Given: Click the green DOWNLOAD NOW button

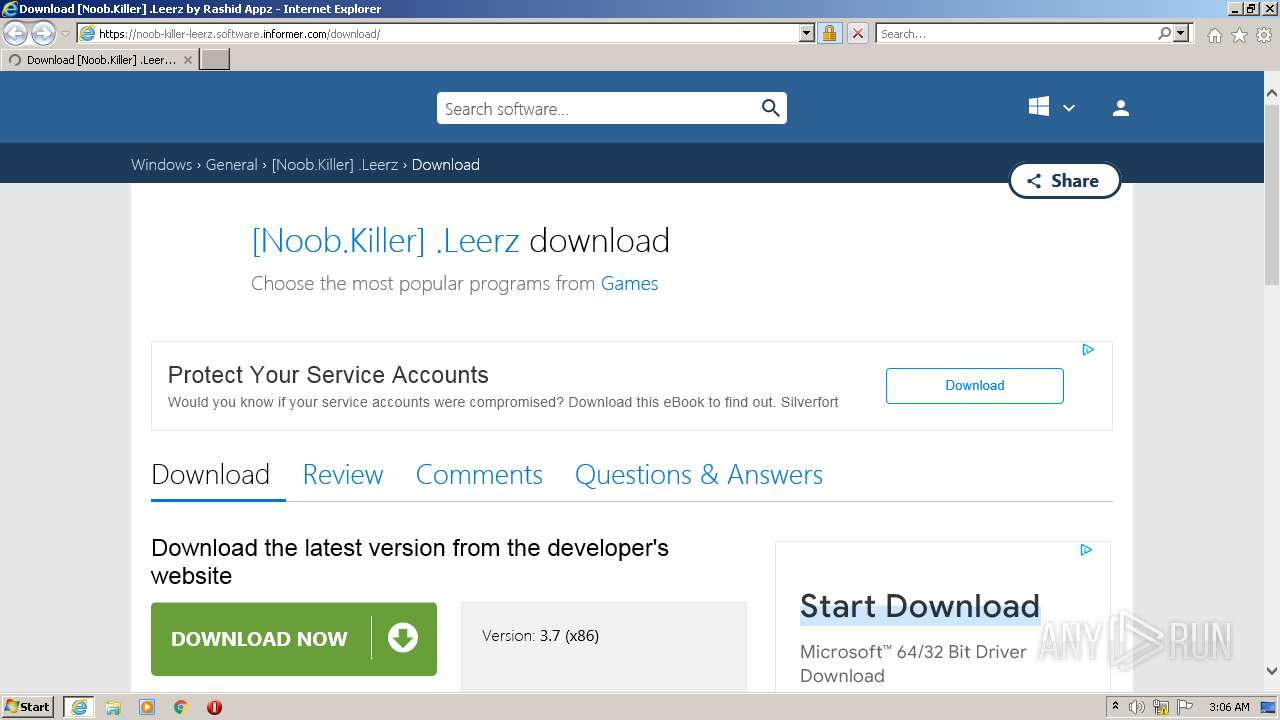Looking at the screenshot, I should [294, 639].
